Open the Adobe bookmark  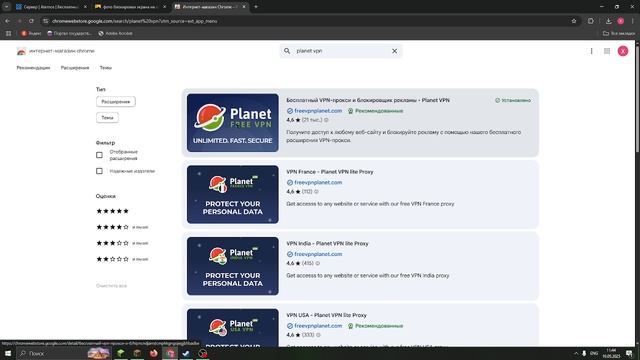115,33
